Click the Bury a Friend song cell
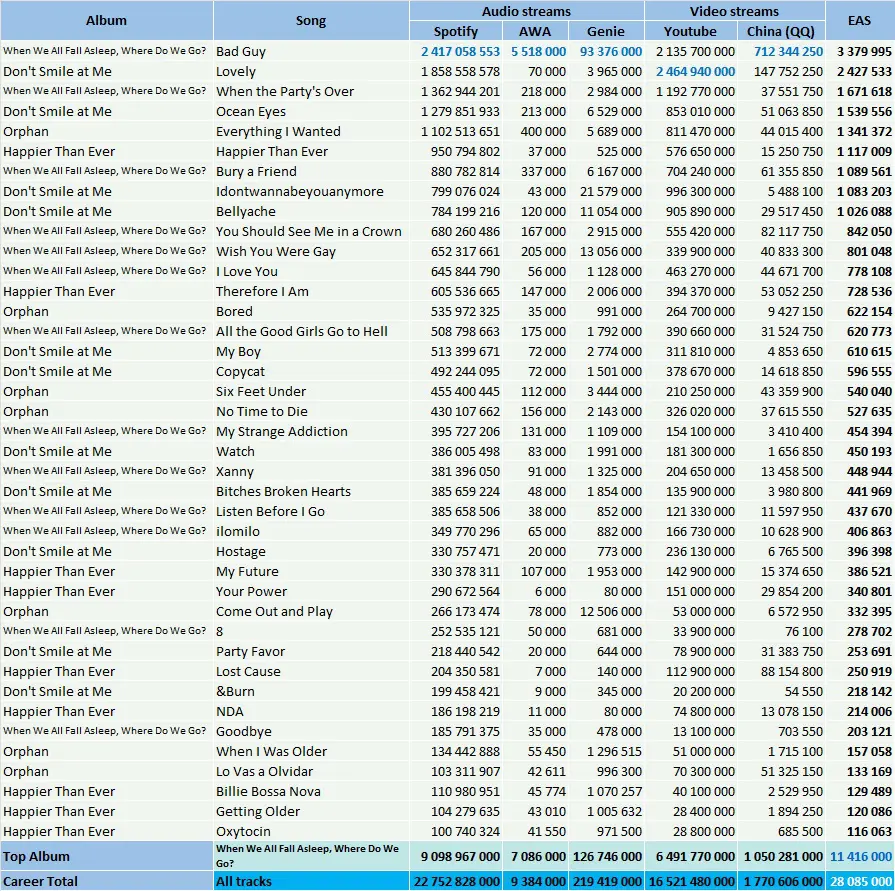The image size is (895, 891). pyautogui.click(x=311, y=171)
